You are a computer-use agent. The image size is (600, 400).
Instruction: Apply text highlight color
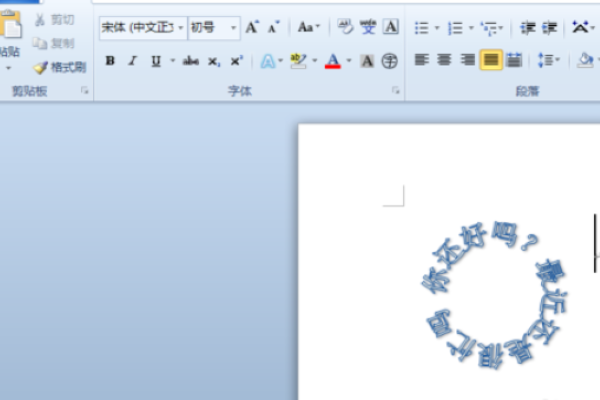[298, 61]
